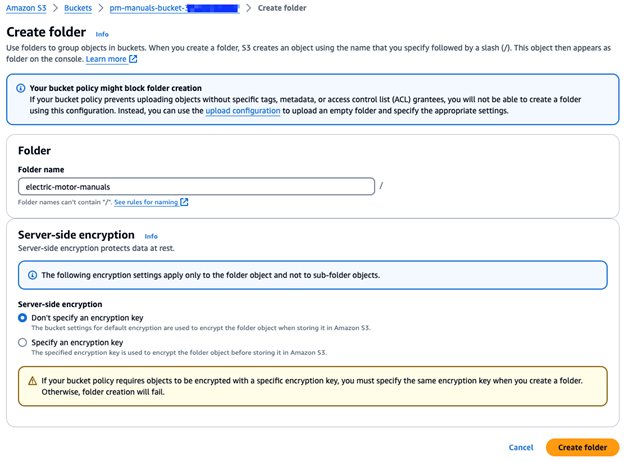Open See rules for naming link

145,202
